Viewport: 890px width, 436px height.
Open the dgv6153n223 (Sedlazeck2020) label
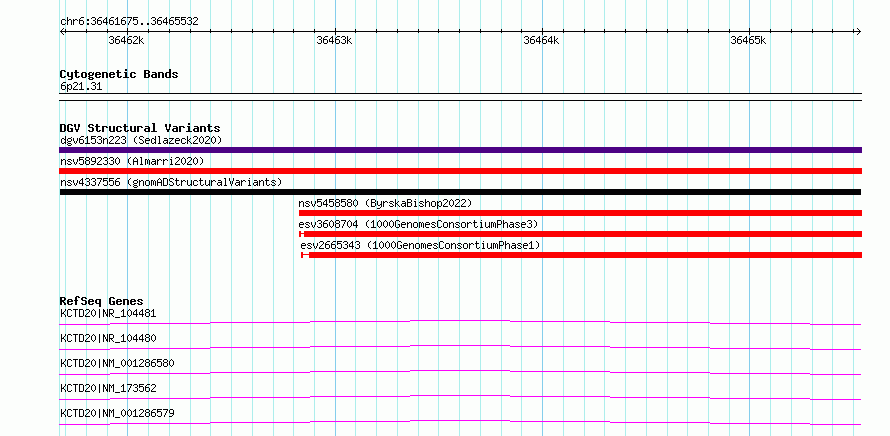[141, 140]
